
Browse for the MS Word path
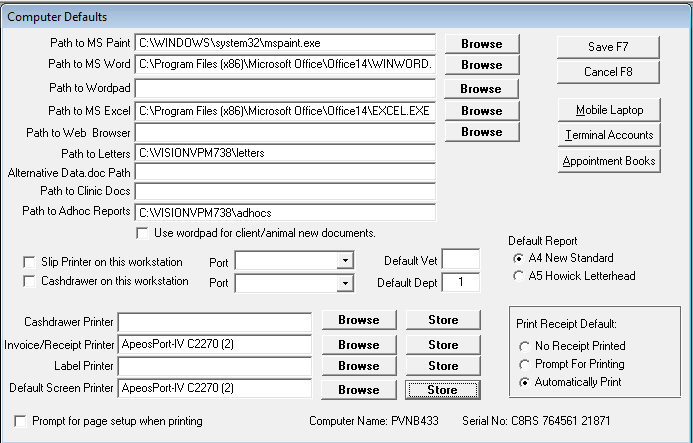pos(482,65)
